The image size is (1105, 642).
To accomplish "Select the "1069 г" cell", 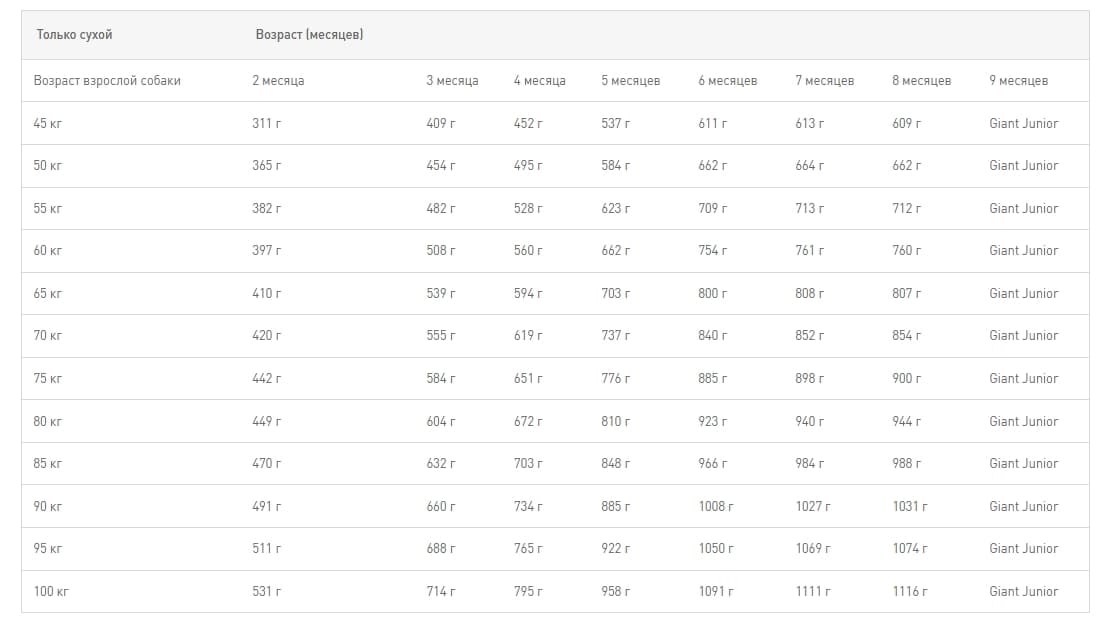I will point(812,549).
